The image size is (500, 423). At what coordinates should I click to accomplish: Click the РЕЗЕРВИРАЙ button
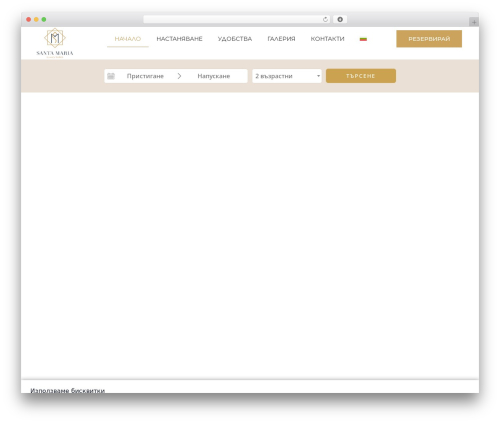tap(429, 39)
